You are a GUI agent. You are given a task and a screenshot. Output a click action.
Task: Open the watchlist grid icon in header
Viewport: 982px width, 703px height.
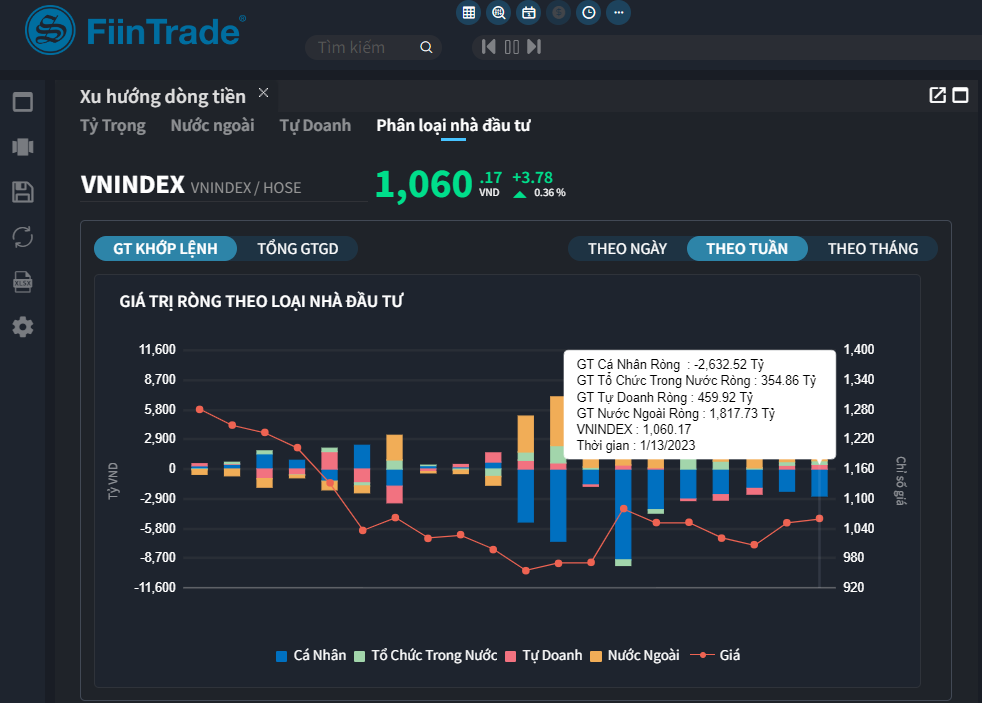tap(468, 13)
